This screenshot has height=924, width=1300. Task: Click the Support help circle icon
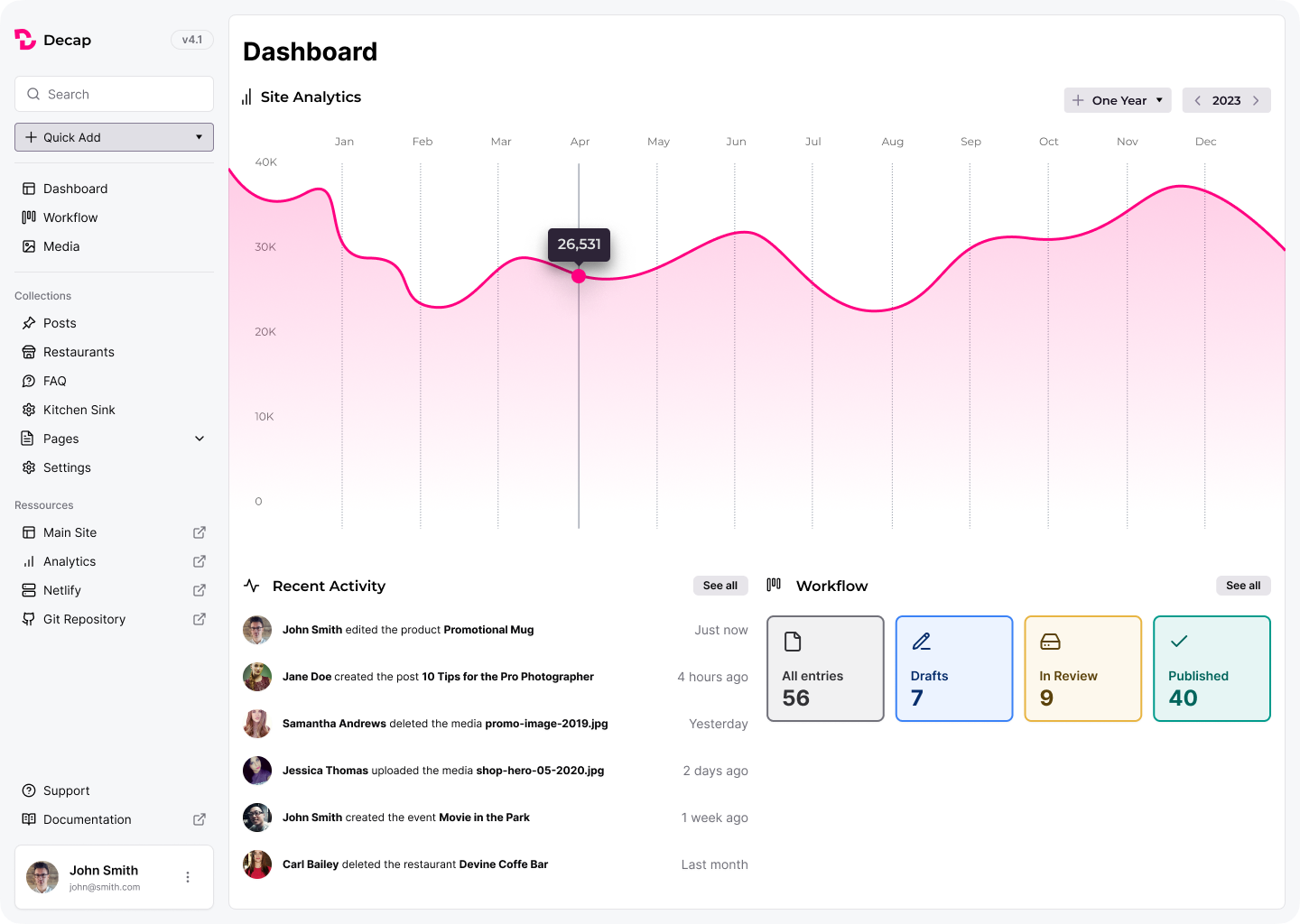[x=29, y=790]
